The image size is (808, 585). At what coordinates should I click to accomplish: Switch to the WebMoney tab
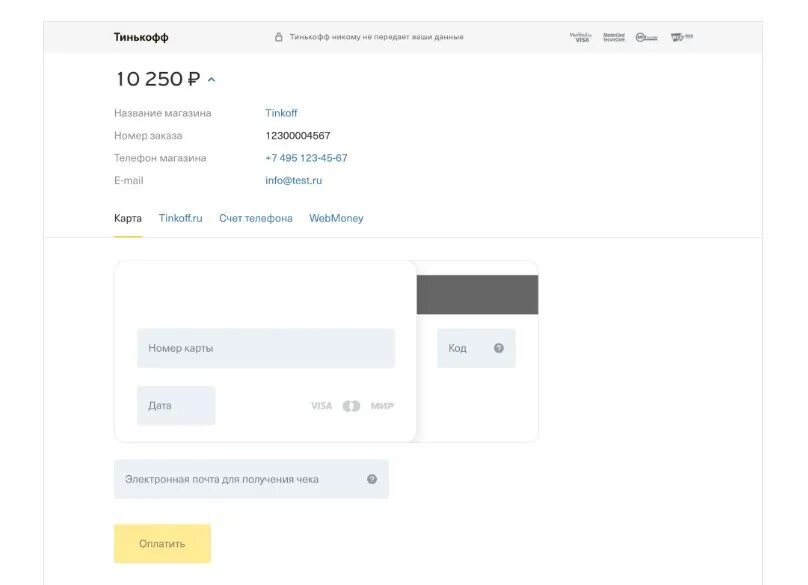tap(336, 218)
